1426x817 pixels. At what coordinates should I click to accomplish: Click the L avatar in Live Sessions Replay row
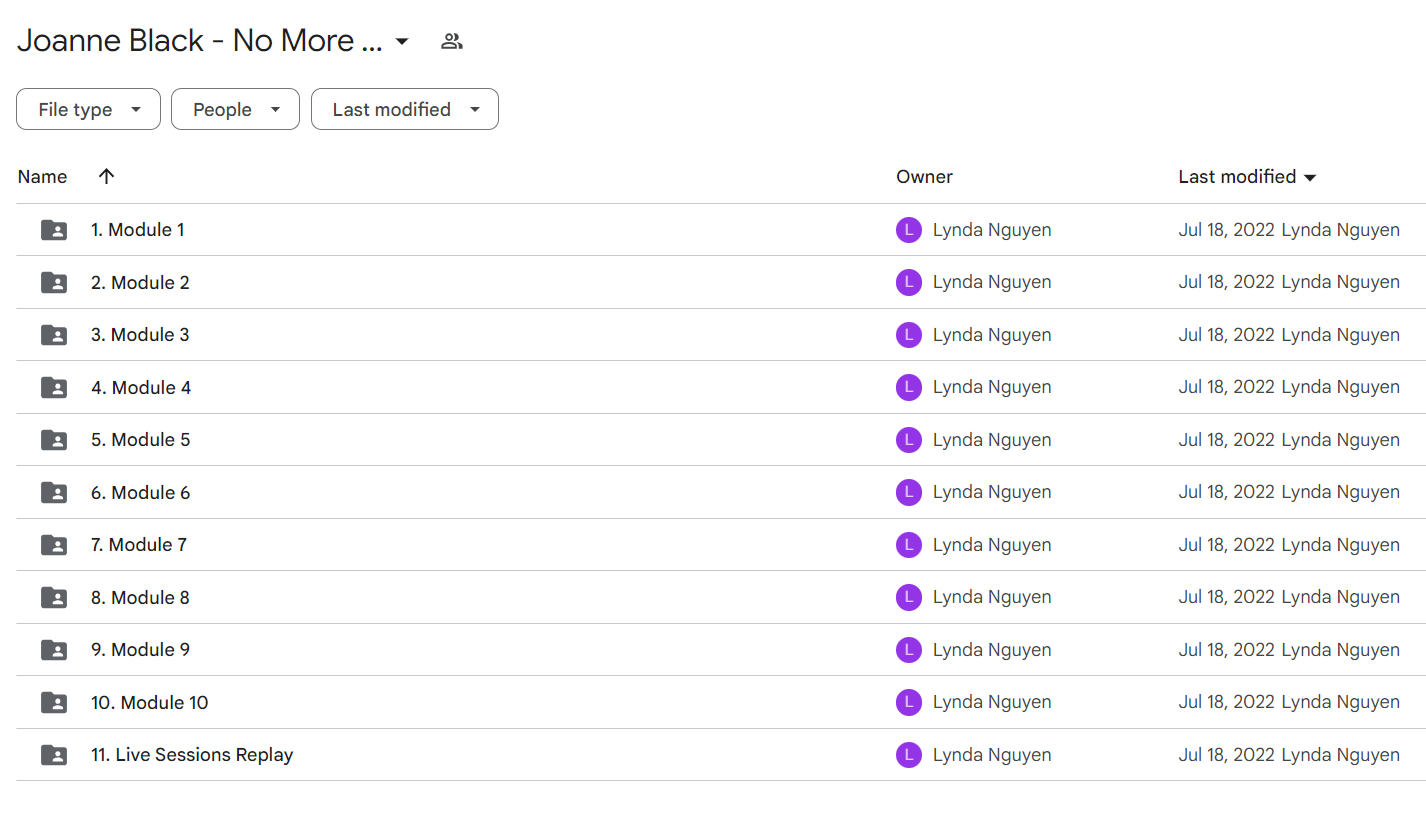908,755
